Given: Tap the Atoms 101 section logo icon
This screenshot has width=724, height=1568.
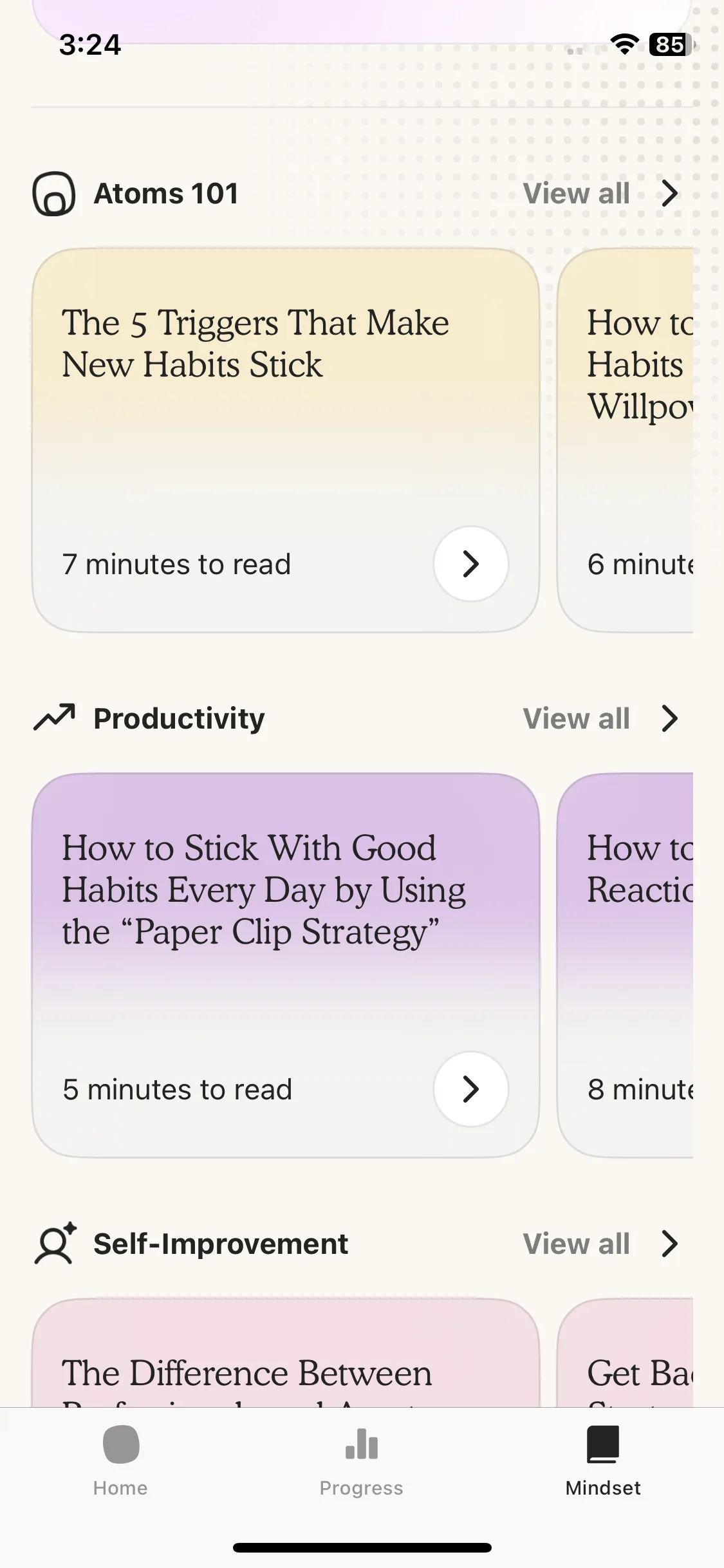Looking at the screenshot, I should coord(54,194).
